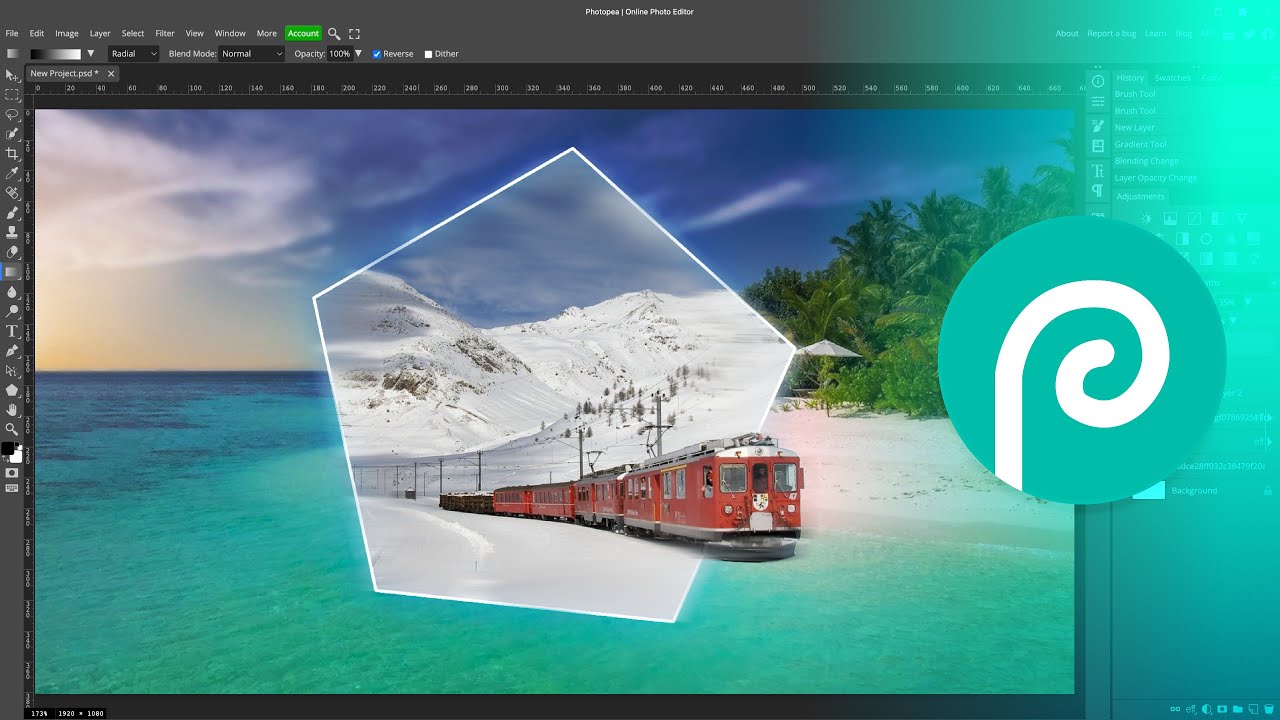Select the Blur tool
The image size is (1280, 720).
click(12, 291)
